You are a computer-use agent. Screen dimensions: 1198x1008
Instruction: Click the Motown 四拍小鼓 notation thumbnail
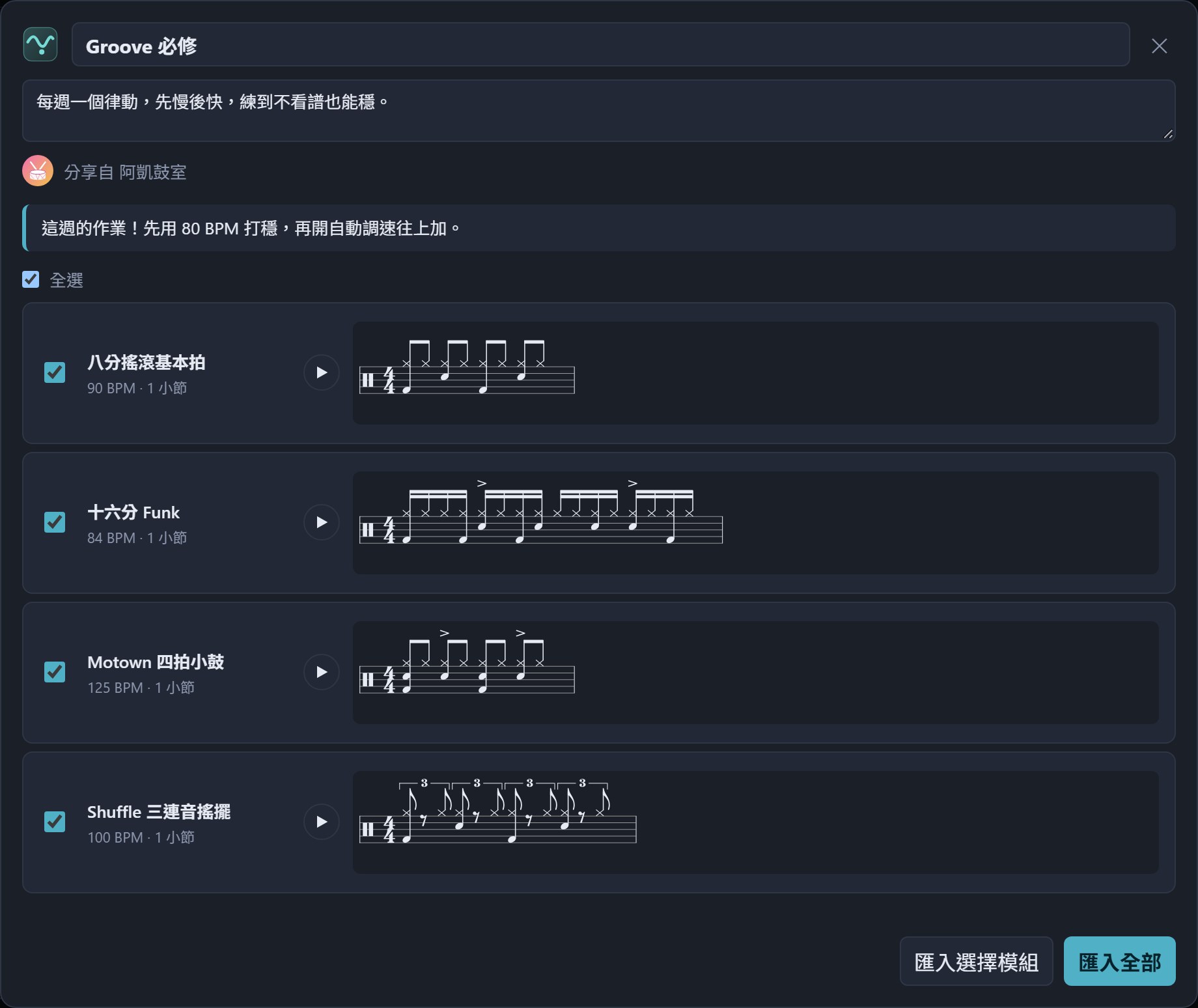coord(755,673)
